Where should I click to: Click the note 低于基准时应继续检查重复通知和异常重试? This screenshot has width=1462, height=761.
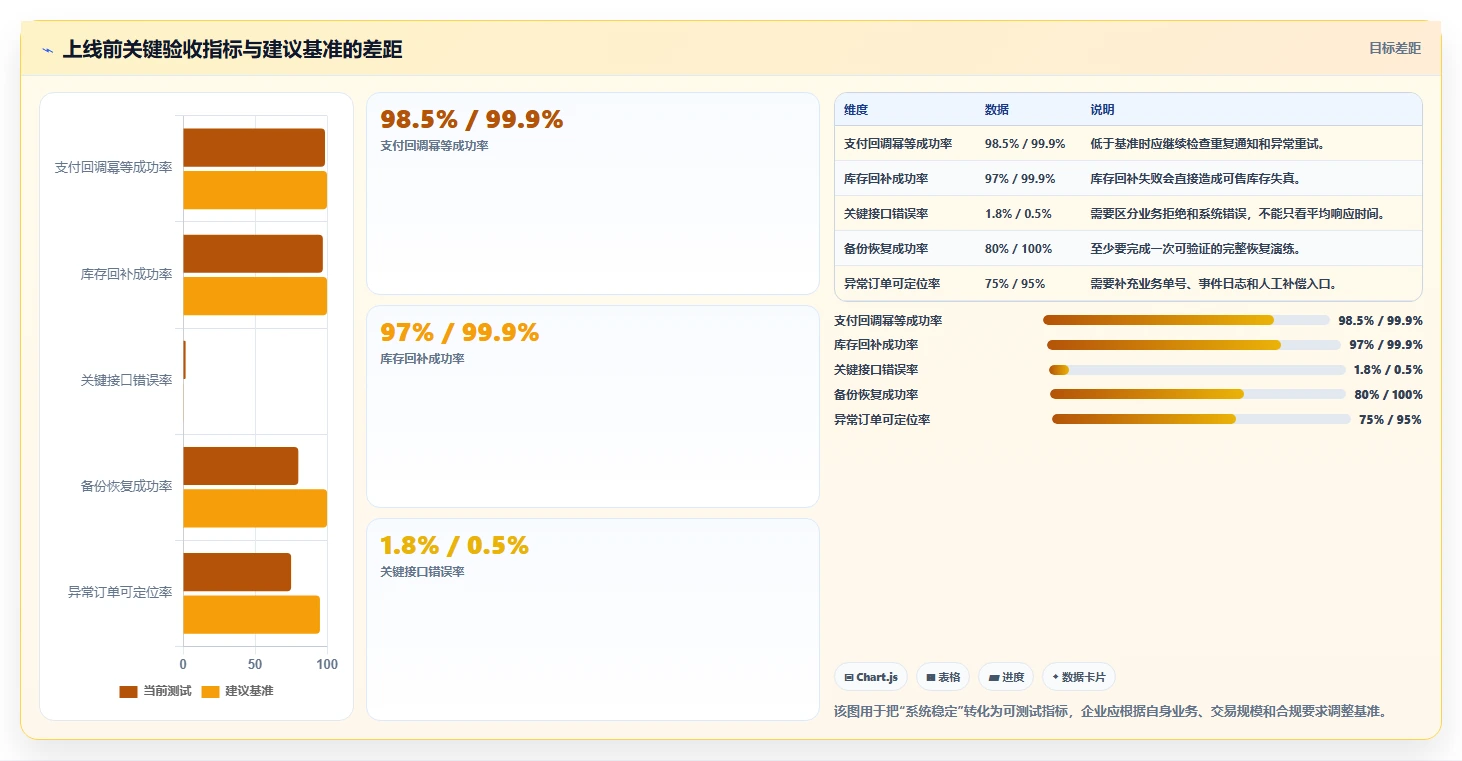pos(1207,143)
